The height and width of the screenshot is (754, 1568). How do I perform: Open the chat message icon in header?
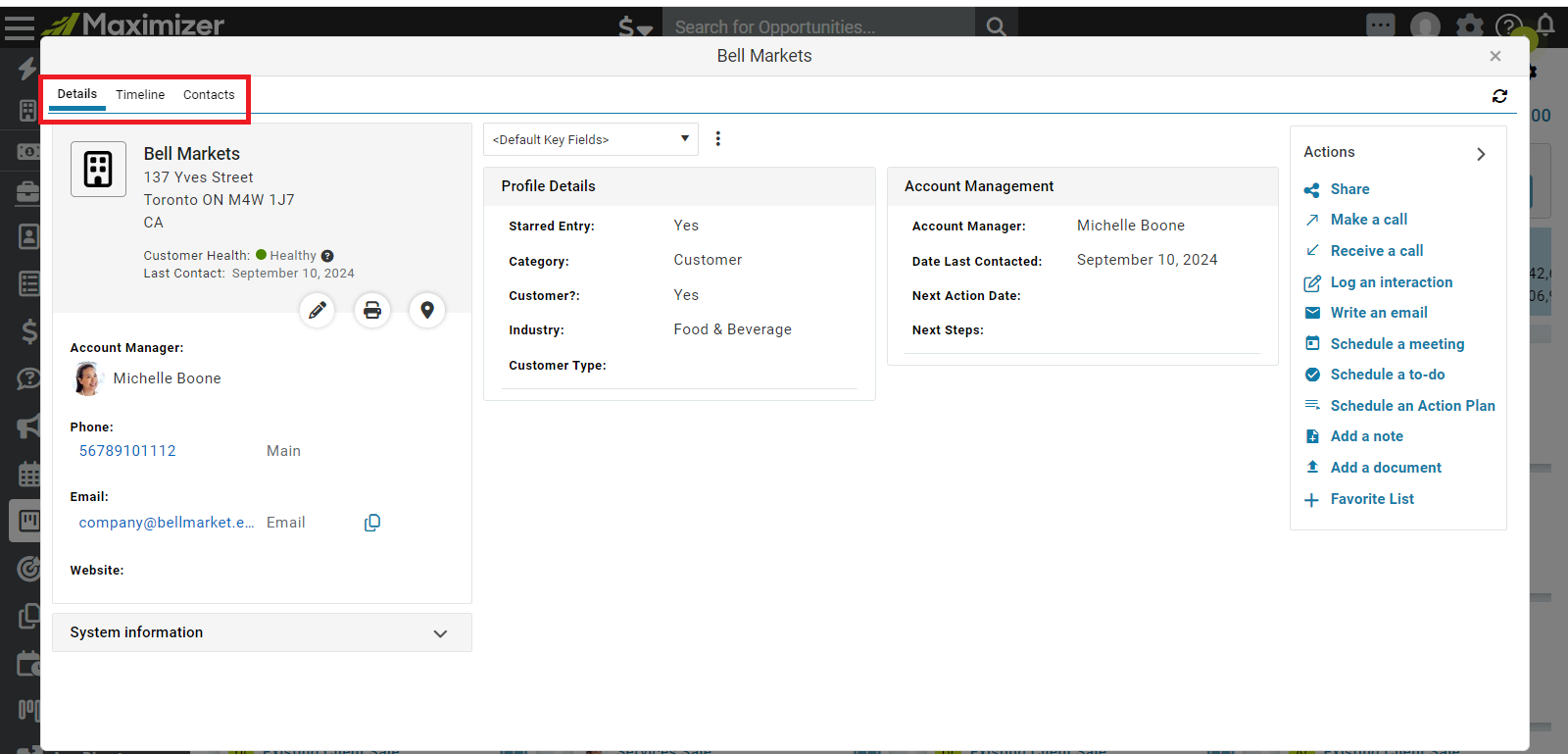pos(1381,25)
